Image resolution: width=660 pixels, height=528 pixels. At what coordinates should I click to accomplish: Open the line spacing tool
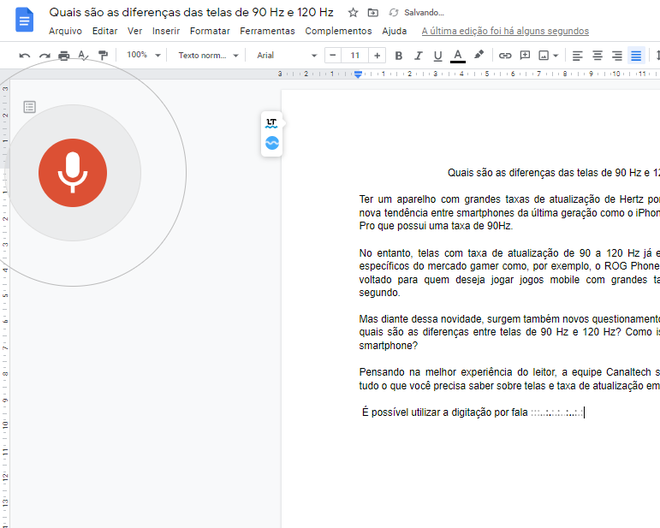pyautogui.click(x=657, y=56)
